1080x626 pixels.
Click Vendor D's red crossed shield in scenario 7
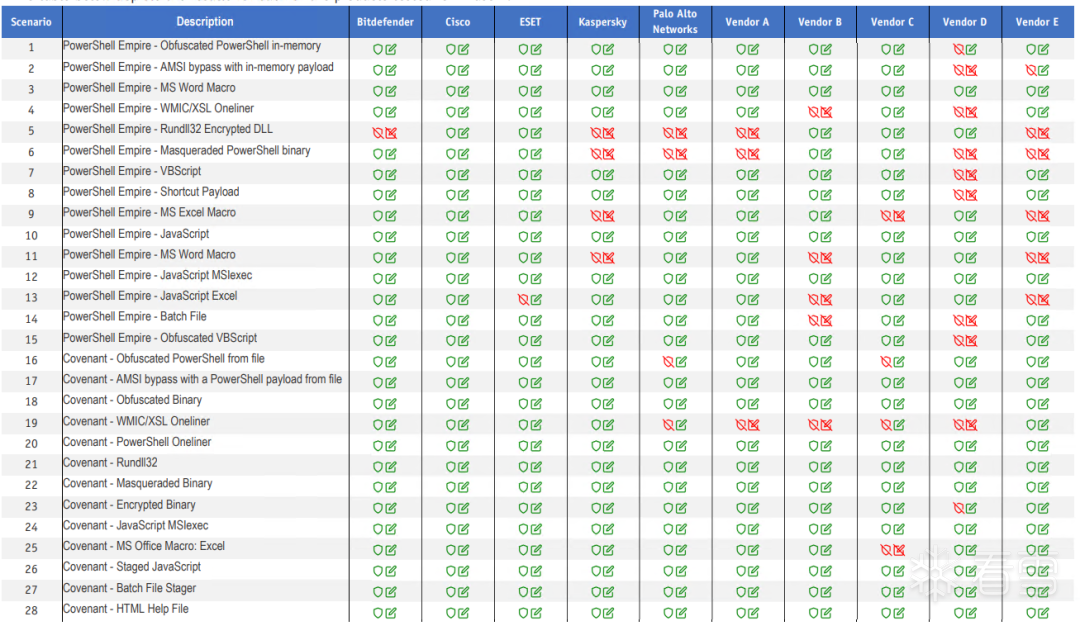pos(958,175)
